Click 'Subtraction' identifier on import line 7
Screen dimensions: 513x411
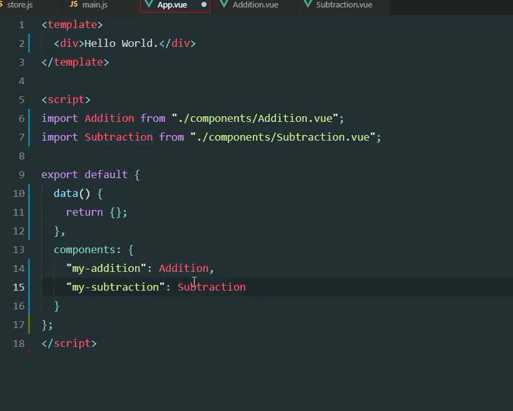[119, 137]
